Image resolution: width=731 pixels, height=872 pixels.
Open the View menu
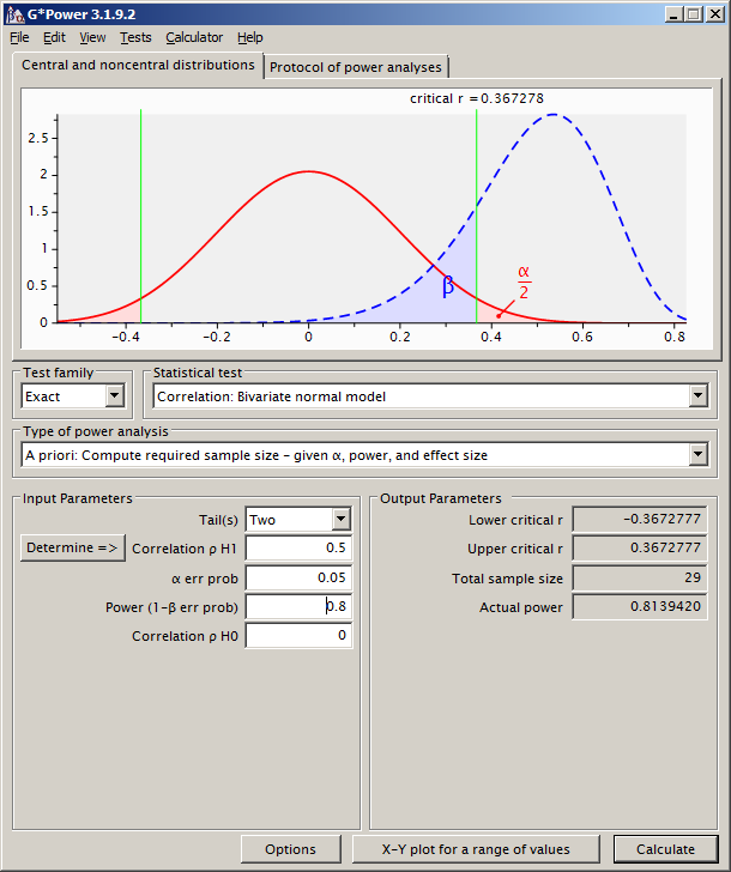point(92,38)
